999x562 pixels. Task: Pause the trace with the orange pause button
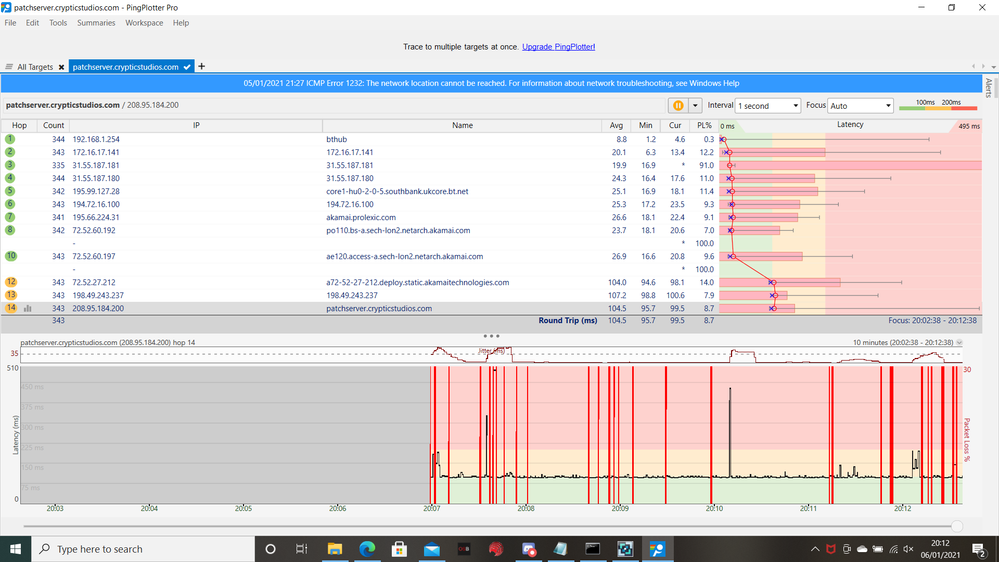click(x=678, y=105)
